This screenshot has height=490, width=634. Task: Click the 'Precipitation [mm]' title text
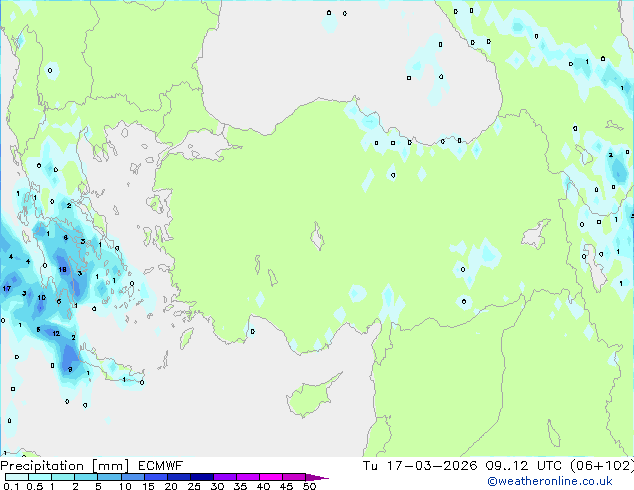click(x=65, y=466)
